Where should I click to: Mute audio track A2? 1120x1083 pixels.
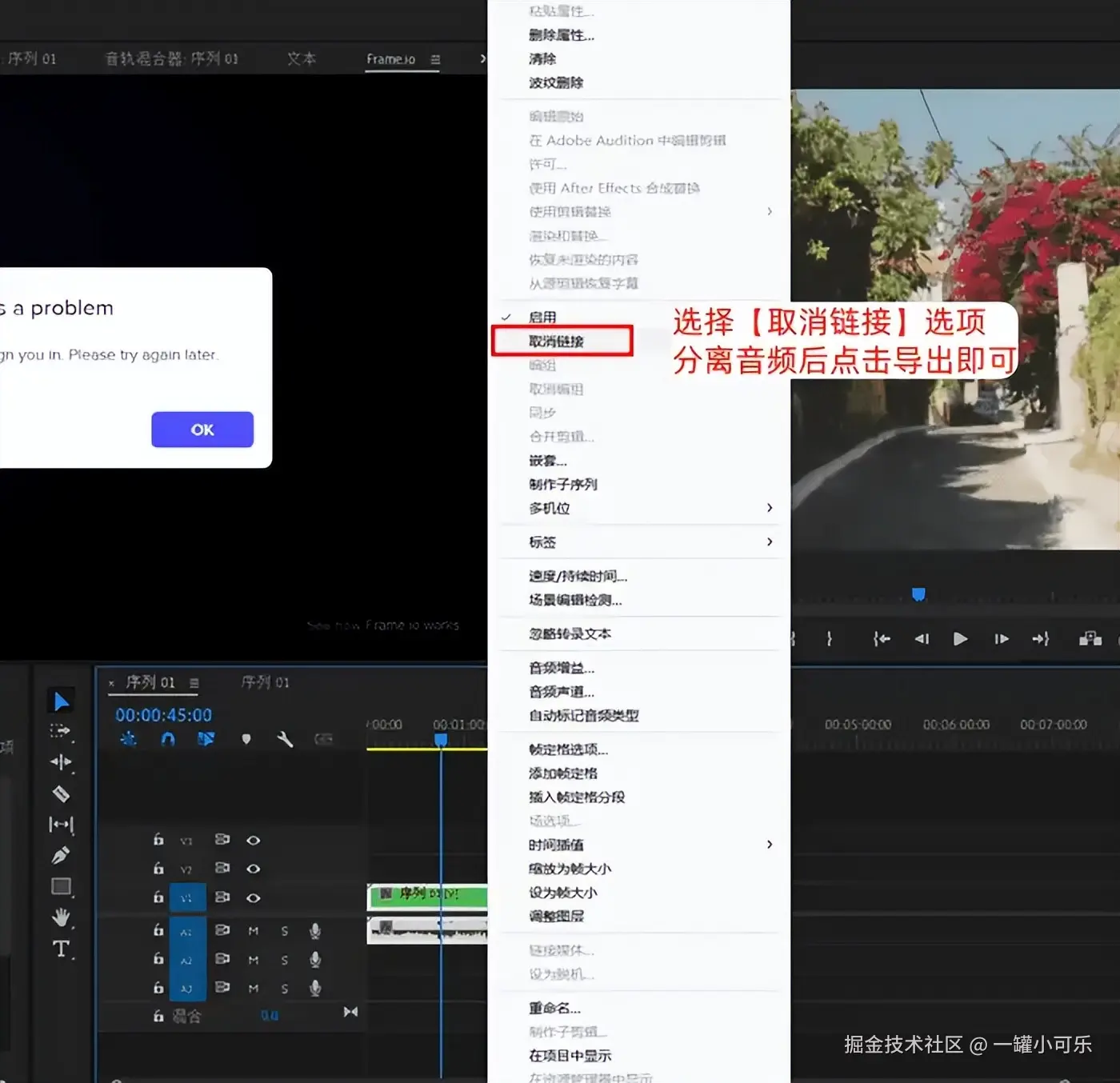pyautogui.click(x=253, y=959)
